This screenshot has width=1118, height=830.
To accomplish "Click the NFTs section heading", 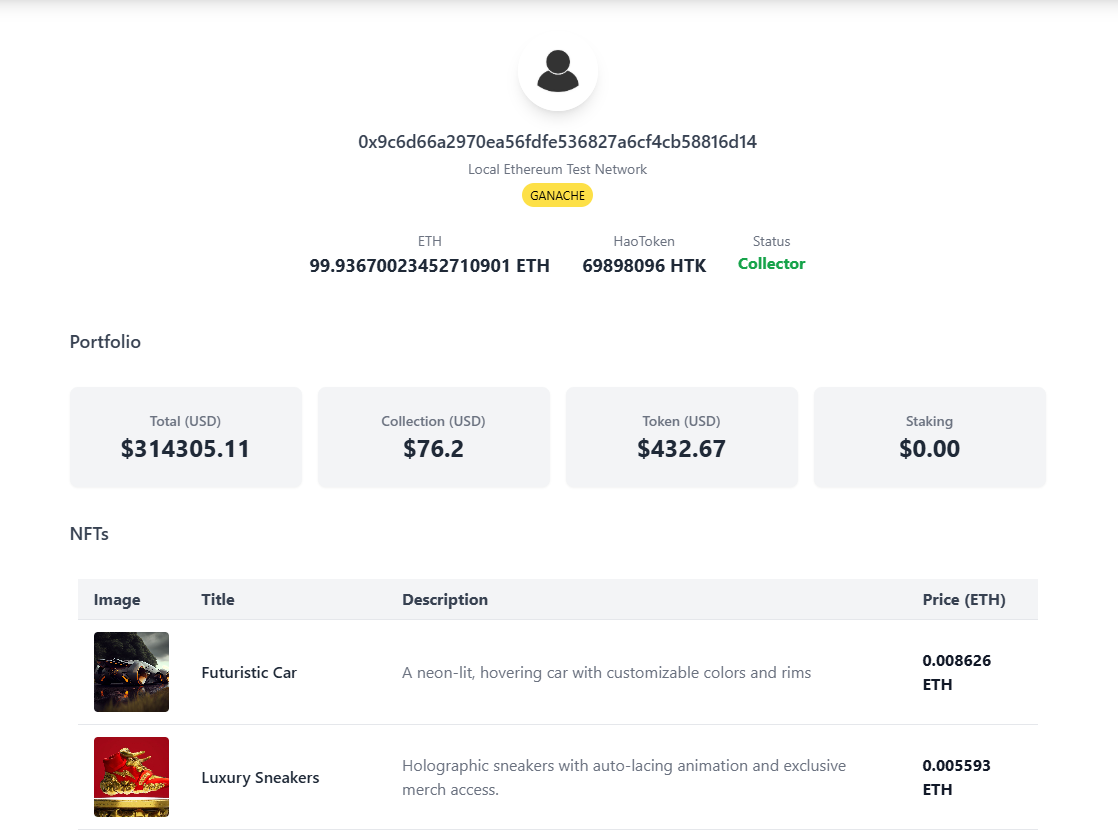I will click(x=90, y=534).
